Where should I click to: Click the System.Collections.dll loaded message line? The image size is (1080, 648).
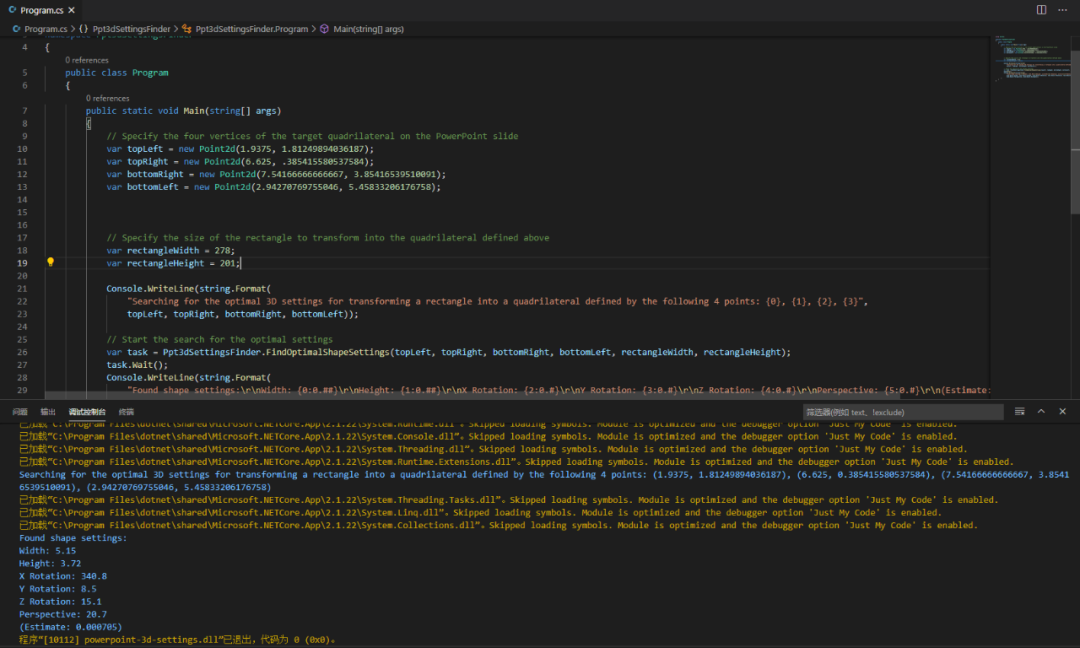498,525
